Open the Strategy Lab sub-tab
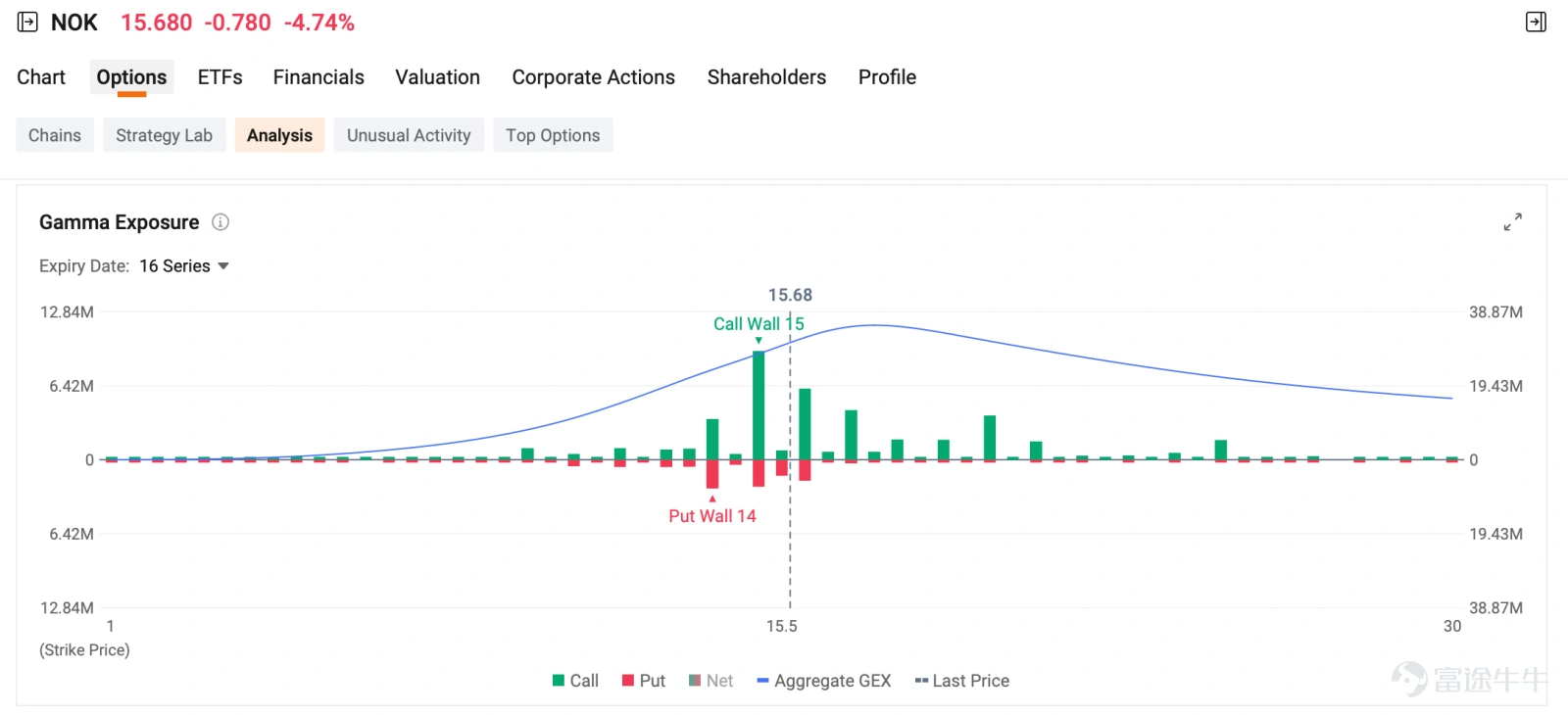1568x715 pixels. tap(164, 135)
